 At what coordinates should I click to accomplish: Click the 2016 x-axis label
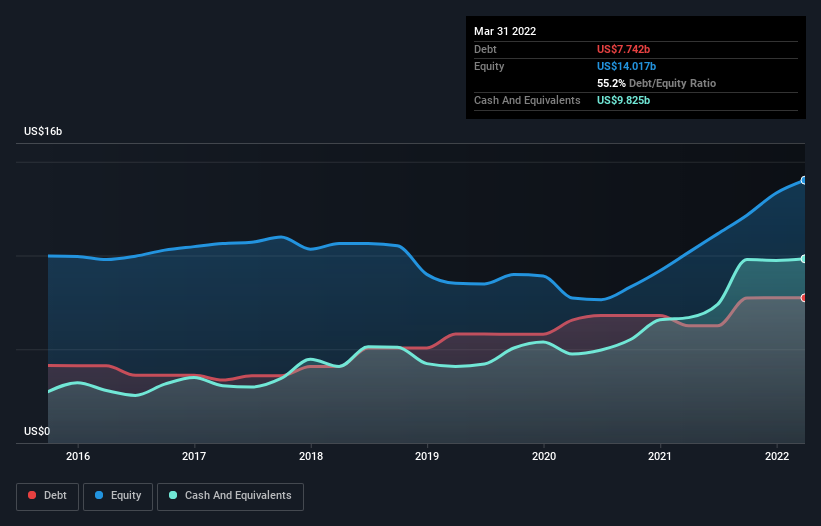pyautogui.click(x=77, y=456)
